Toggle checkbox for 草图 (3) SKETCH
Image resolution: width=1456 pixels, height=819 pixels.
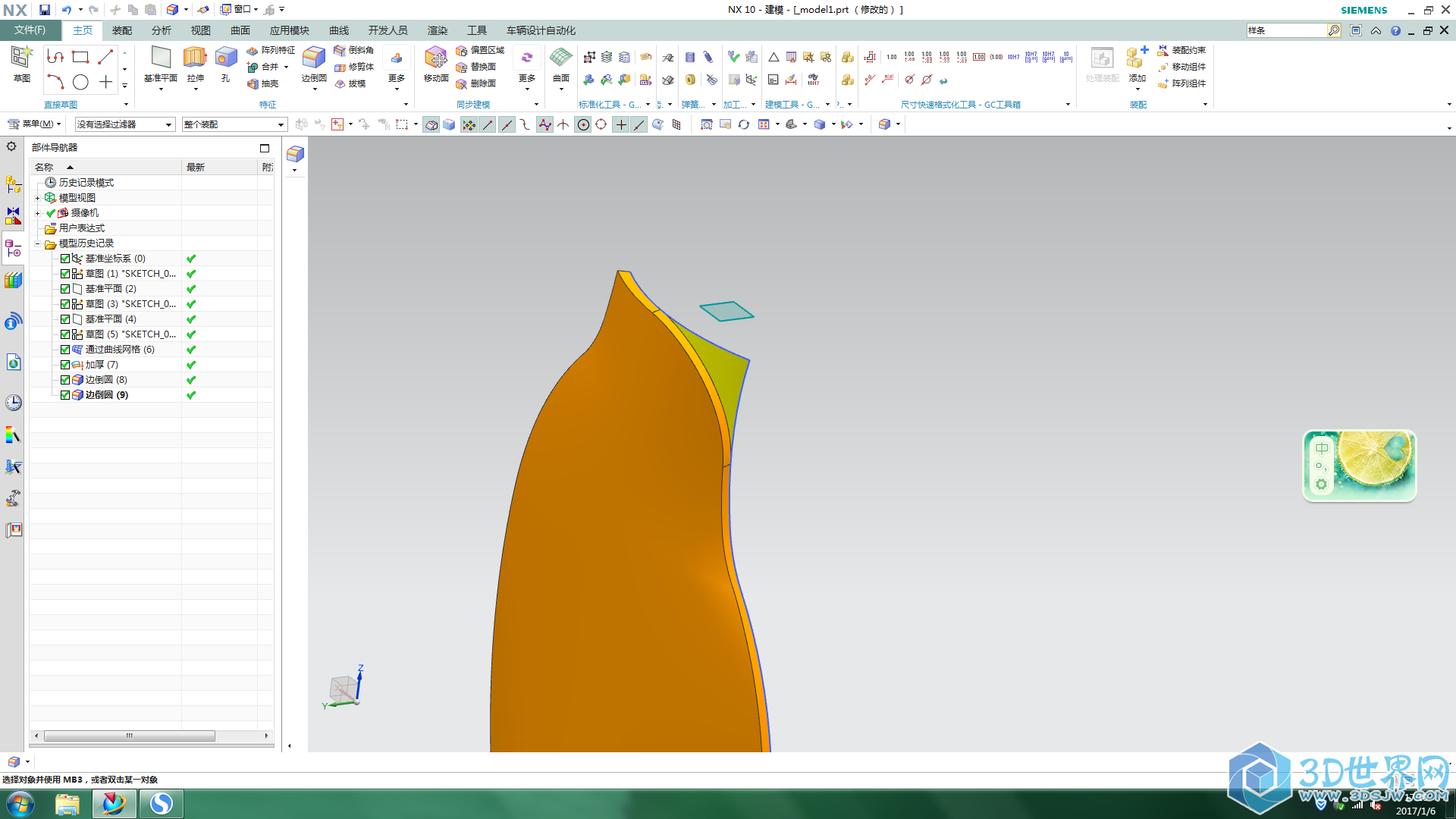click(x=65, y=304)
